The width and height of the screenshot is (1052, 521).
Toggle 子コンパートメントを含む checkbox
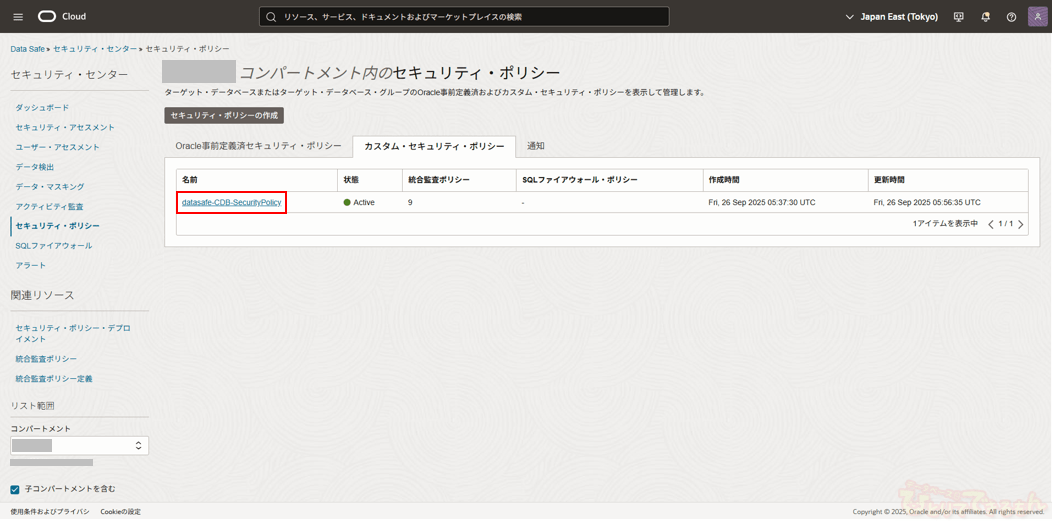pyautogui.click(x=15, y=489)
